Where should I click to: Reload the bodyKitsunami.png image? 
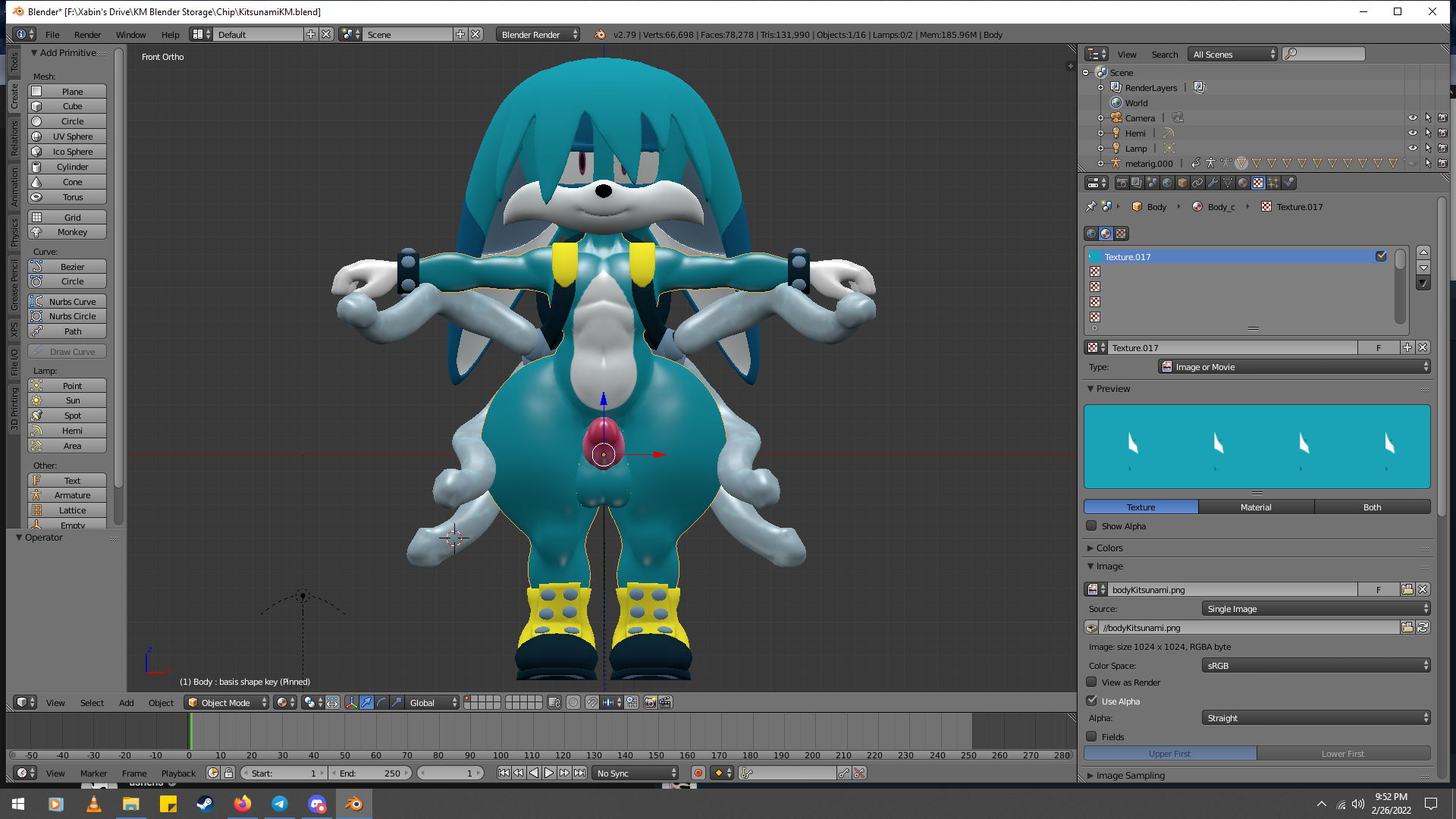pyautogui.click(x=1423, y=627)
